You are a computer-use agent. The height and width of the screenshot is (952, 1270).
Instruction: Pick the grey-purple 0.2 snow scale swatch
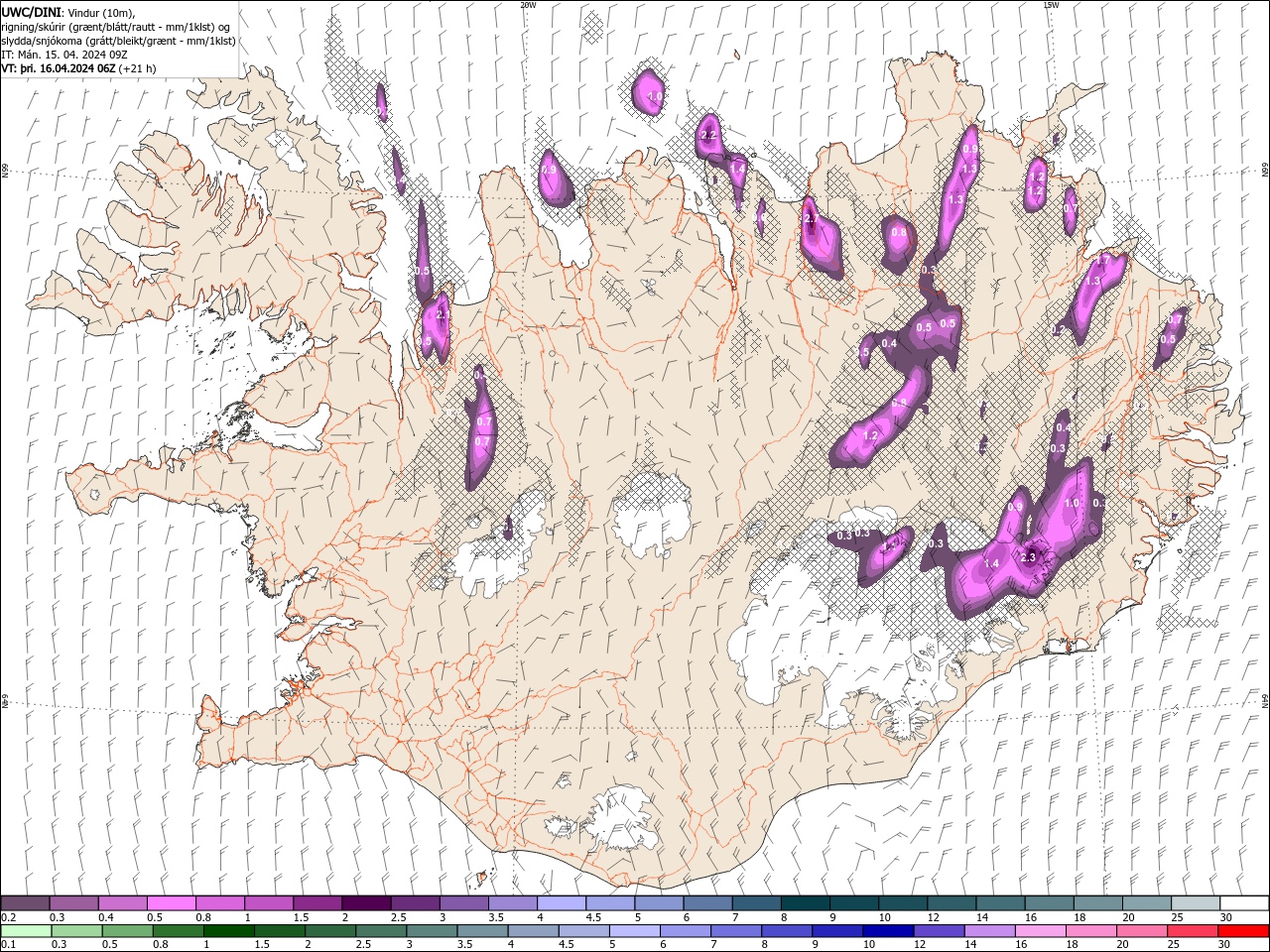pyautogui.click(x=25, y=903)
